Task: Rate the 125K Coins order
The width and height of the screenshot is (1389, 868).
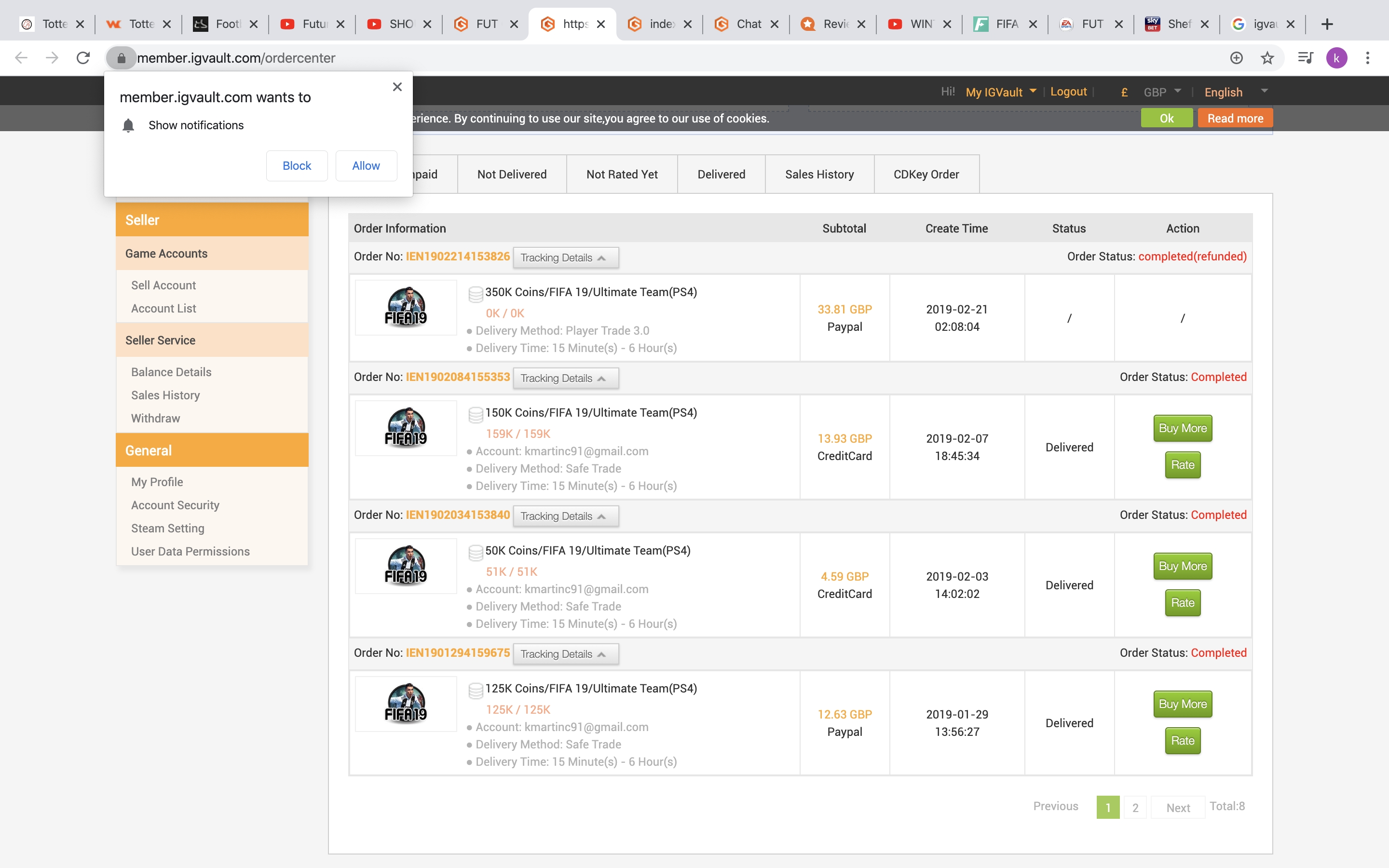Action: [1183, 741]
